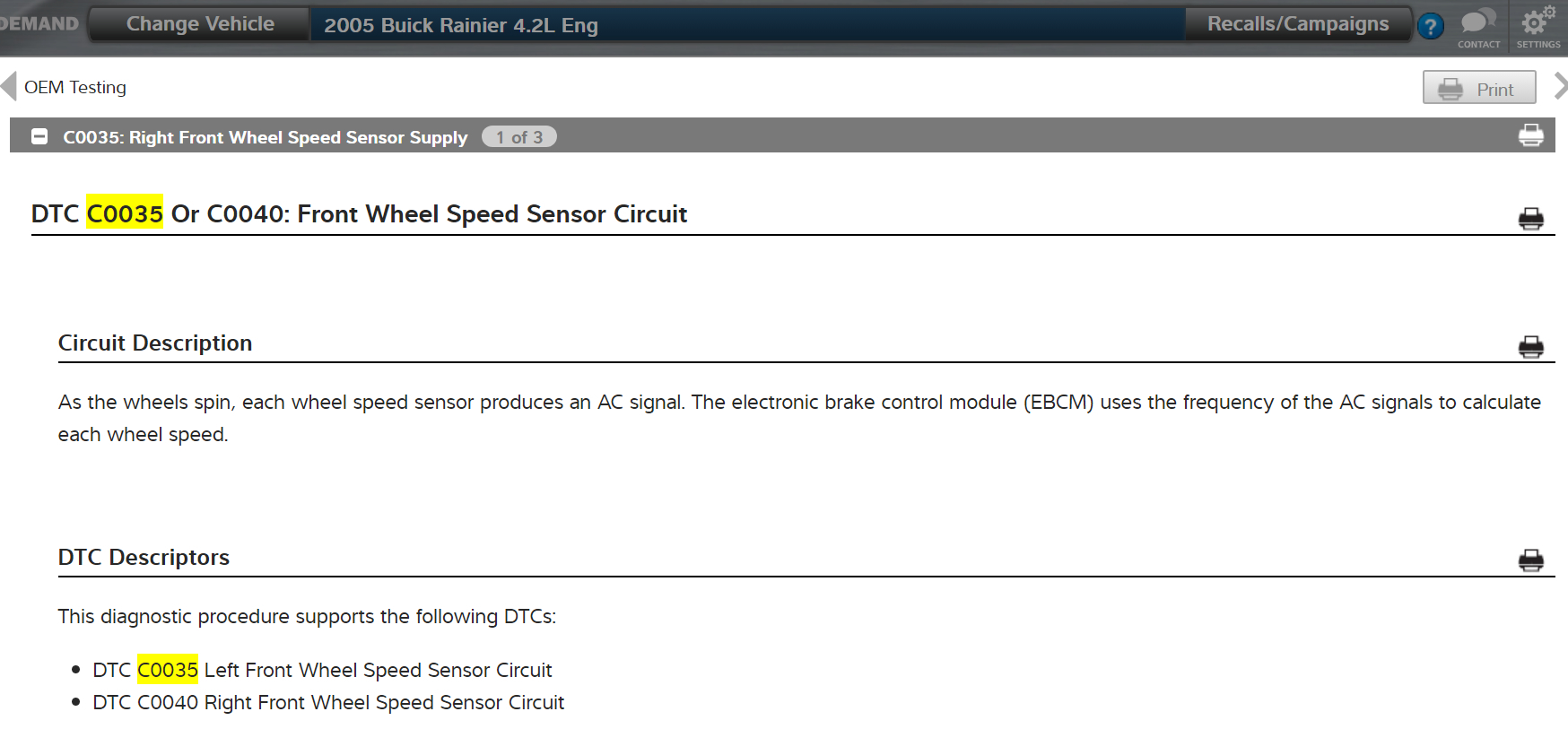Click the DEMAND logo in the top bar
Viewport: 1568px width, 755px height.
[39, 24]
